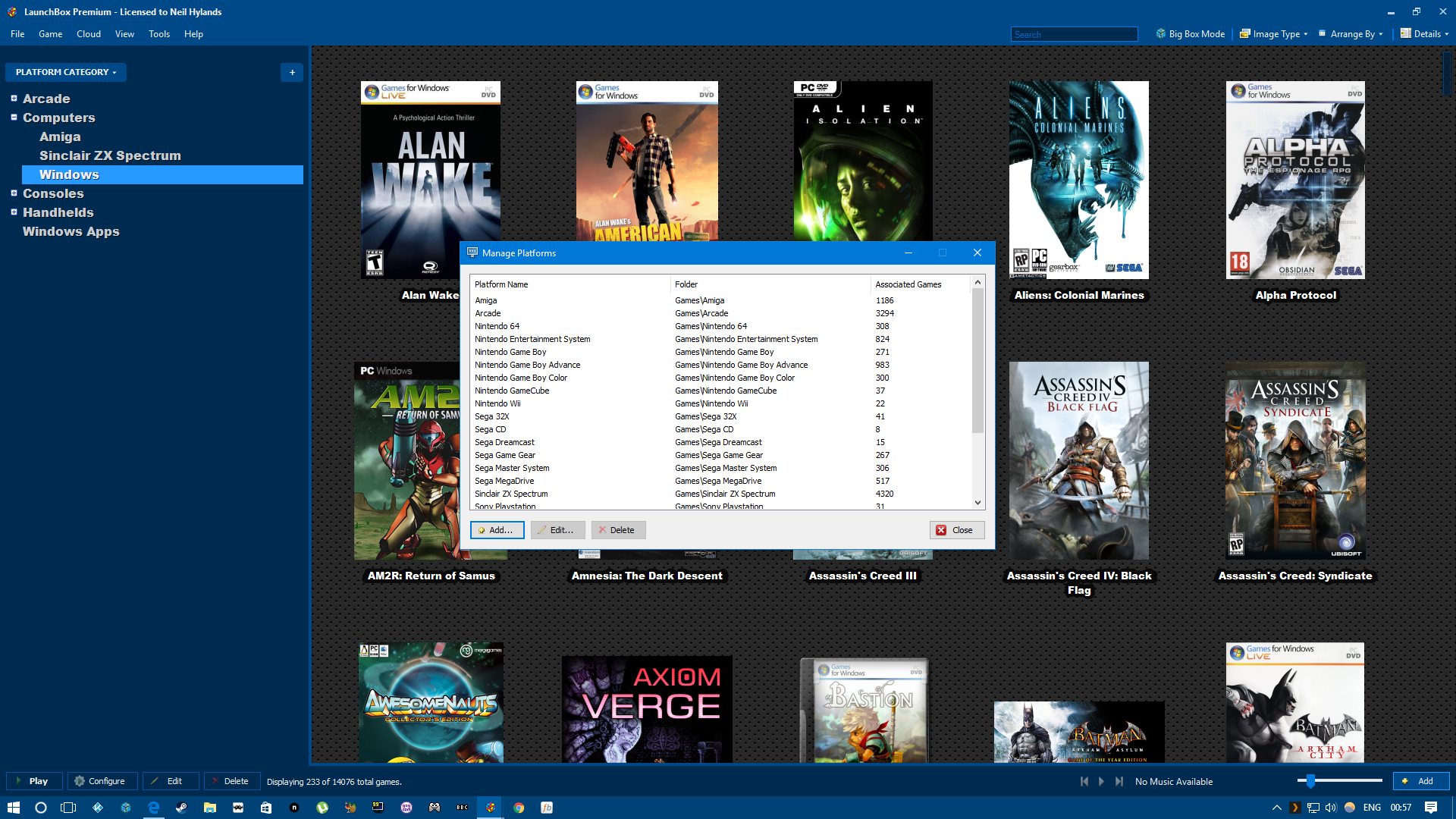Sort by Platform Name column header
This screenshot has width=1456, height=819.
(x=570, y=284)
